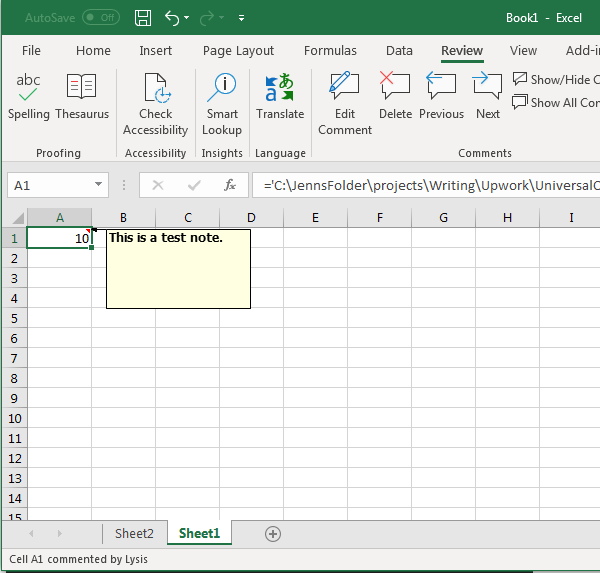
Task: Click the Select All corner triangle
Action: pyautogui.click(x=18, y=218)
